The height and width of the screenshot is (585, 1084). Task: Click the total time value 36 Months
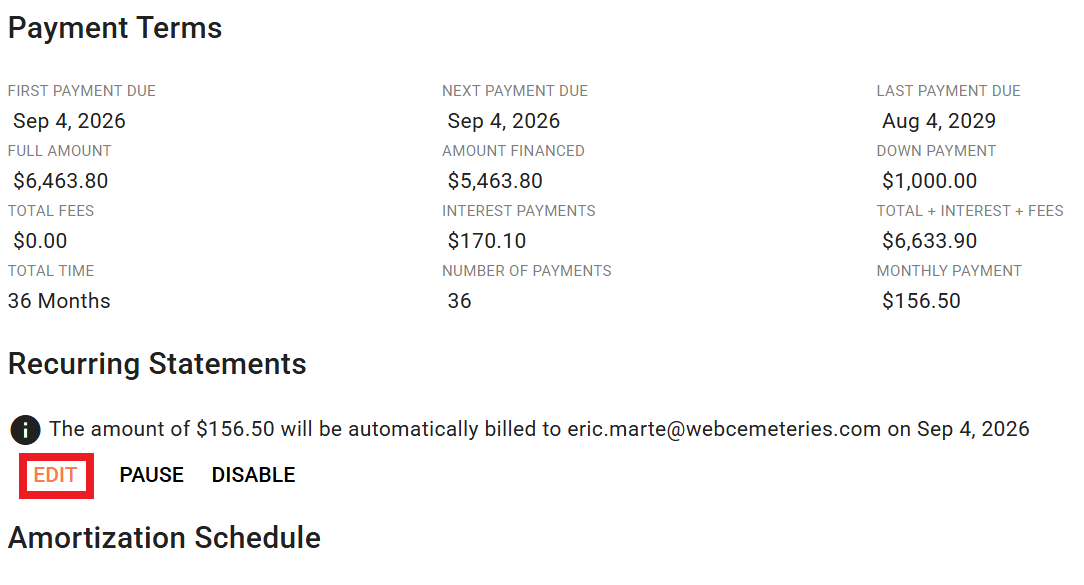click(x=59, y=301)
